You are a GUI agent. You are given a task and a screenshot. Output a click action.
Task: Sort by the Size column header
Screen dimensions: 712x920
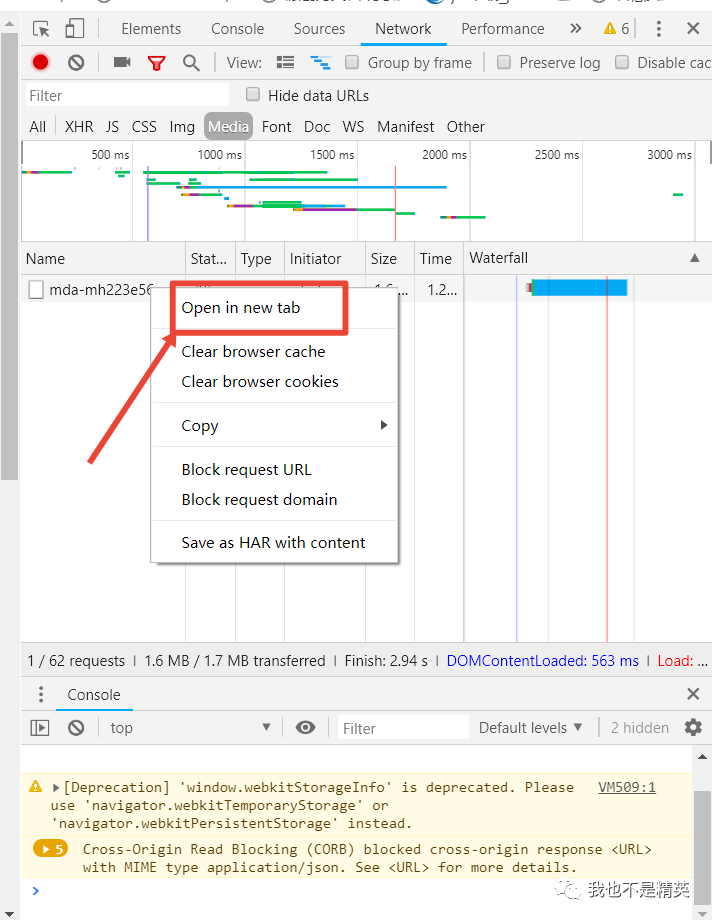[390, 258]
